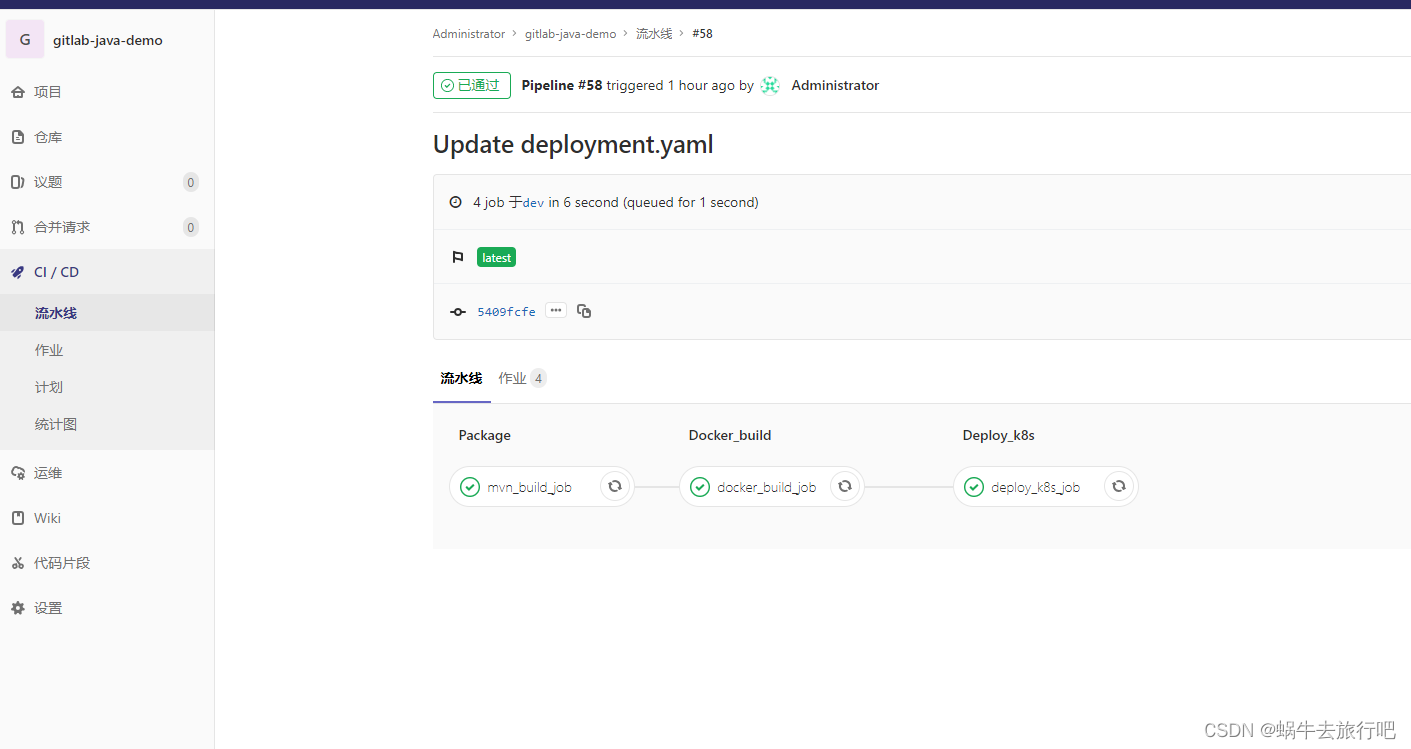
Task: Open the dev branch link
Action: coord(533,202)
